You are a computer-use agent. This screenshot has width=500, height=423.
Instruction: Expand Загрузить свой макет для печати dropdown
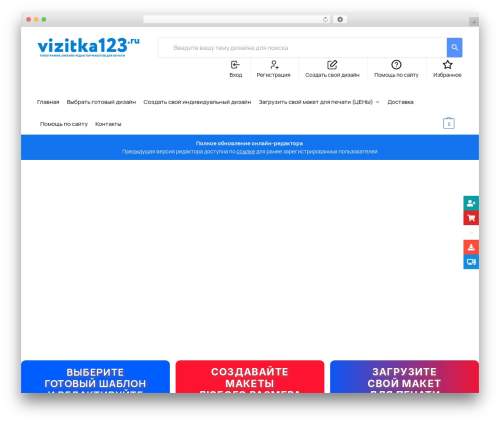pos(319,102)
